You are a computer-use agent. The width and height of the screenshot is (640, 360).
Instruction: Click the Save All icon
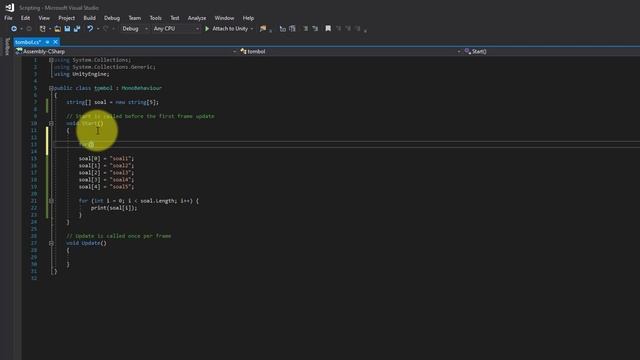(77, 29)
